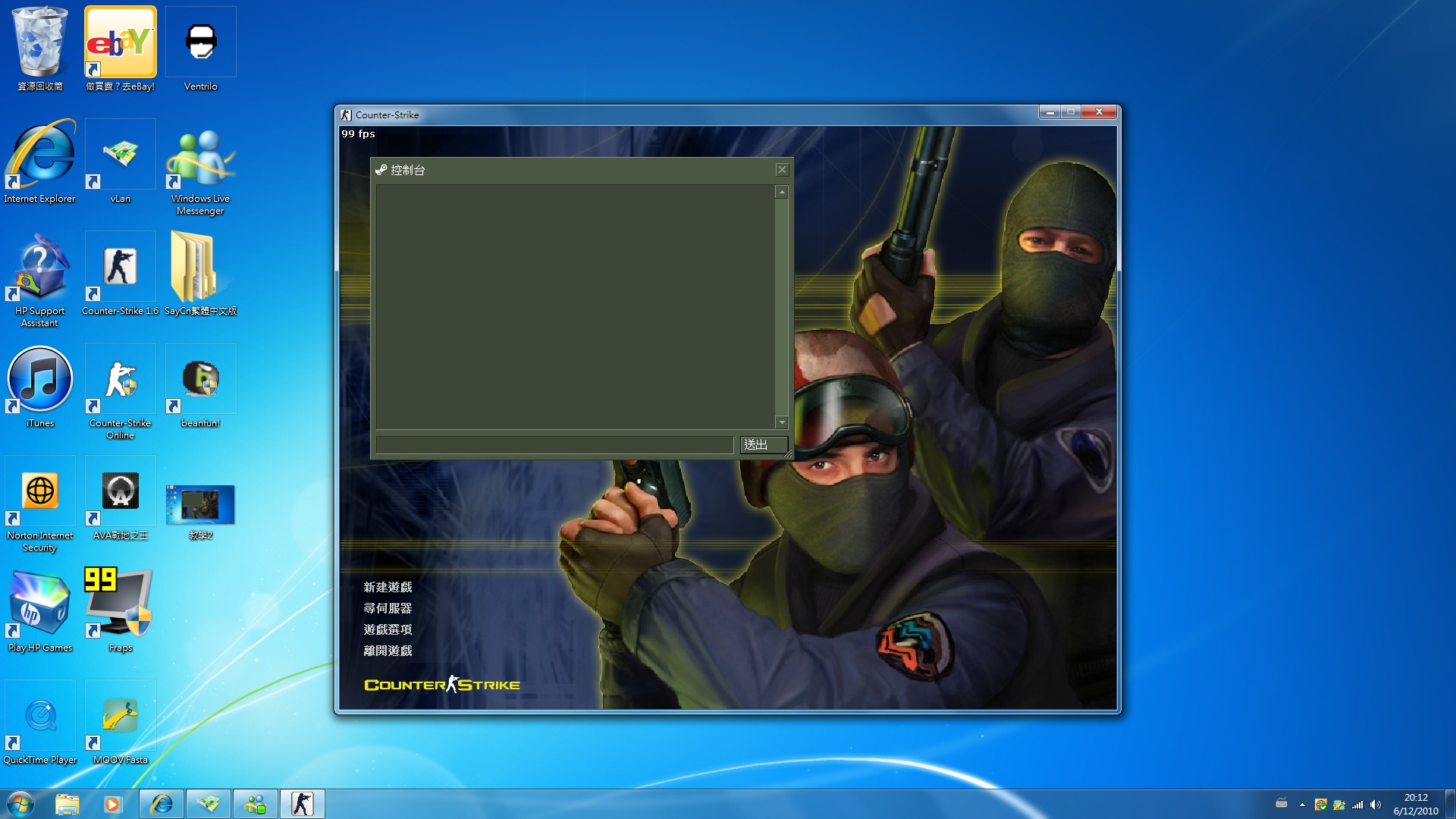Show hidden system tray icons arrow
The height and width of the screenshot is (819, 1456).
(x=1302, y=805)
